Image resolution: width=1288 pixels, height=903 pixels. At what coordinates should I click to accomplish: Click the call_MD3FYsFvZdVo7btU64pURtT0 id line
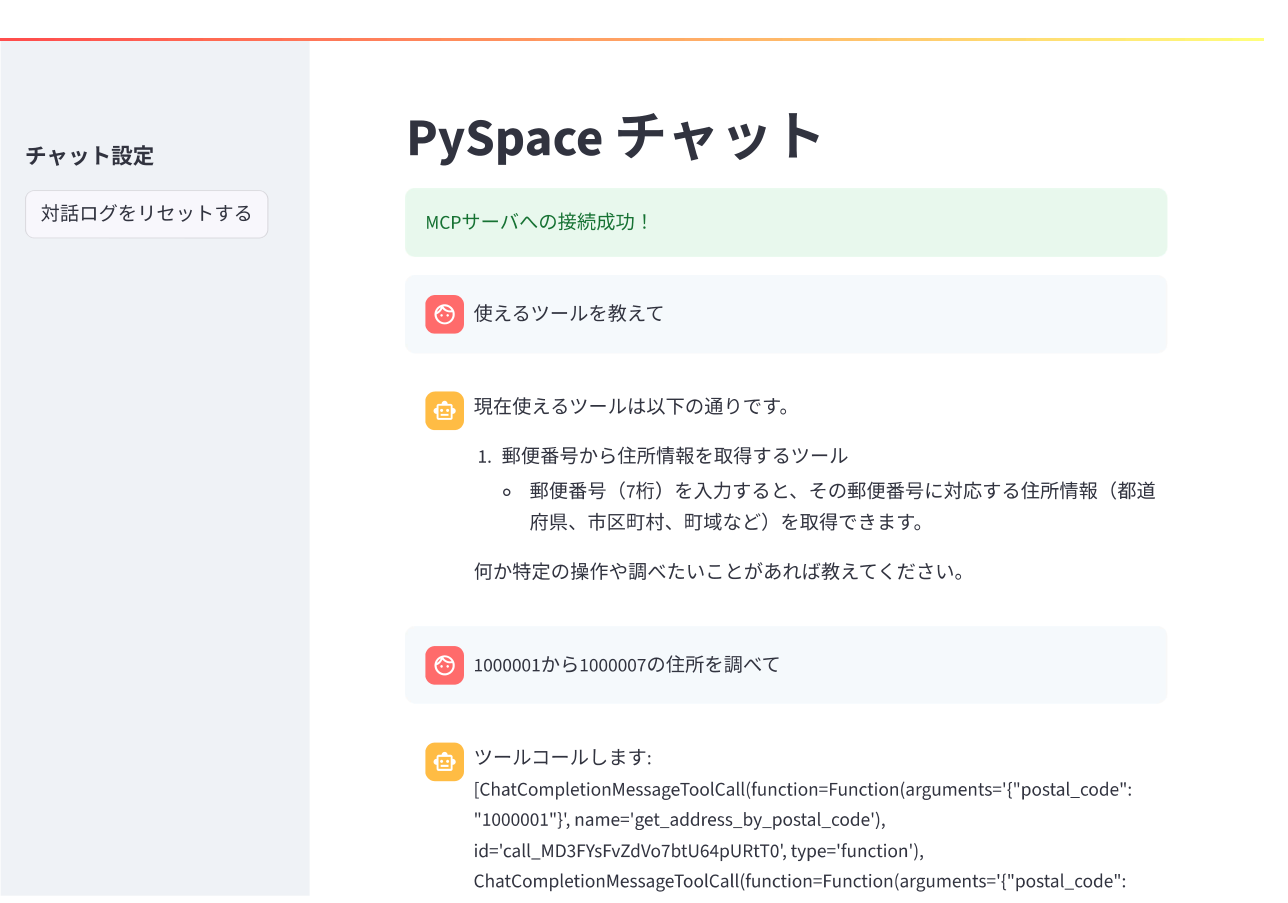pos(698,851)
